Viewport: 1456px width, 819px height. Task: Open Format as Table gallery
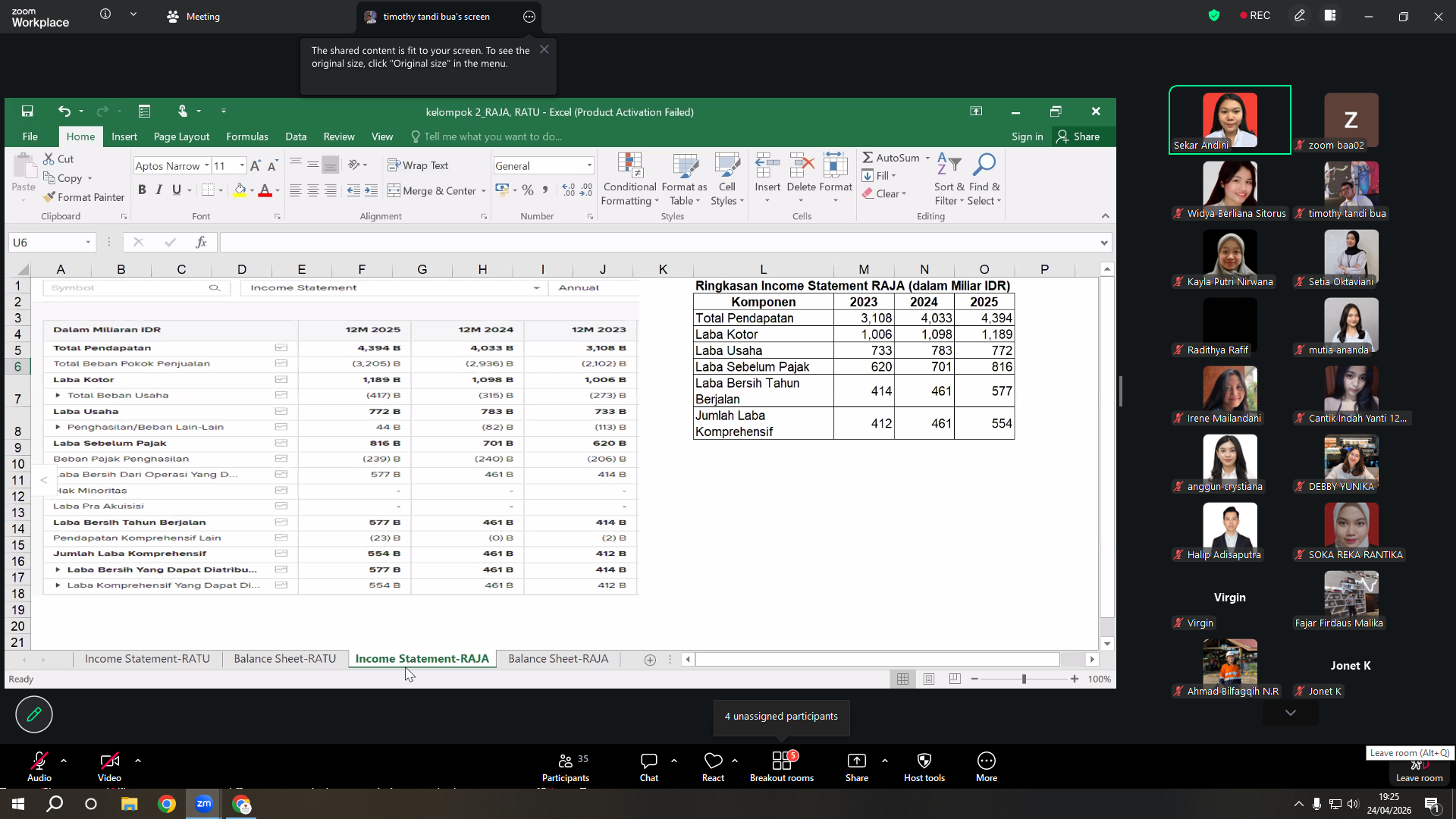[684, 179]
